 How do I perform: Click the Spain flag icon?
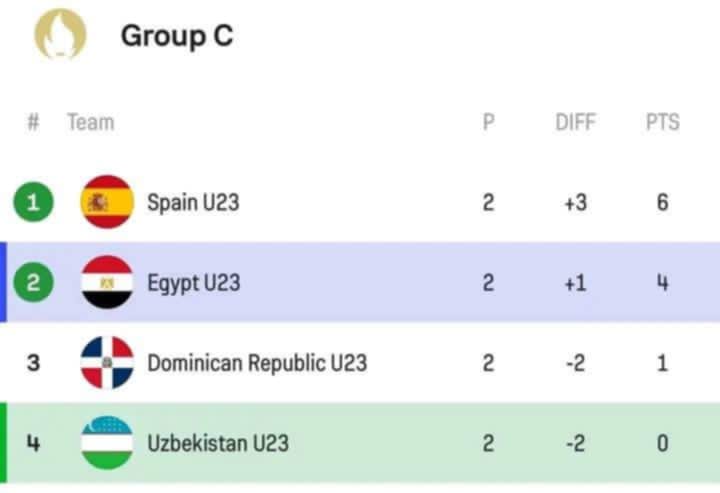tap(107, 202)
